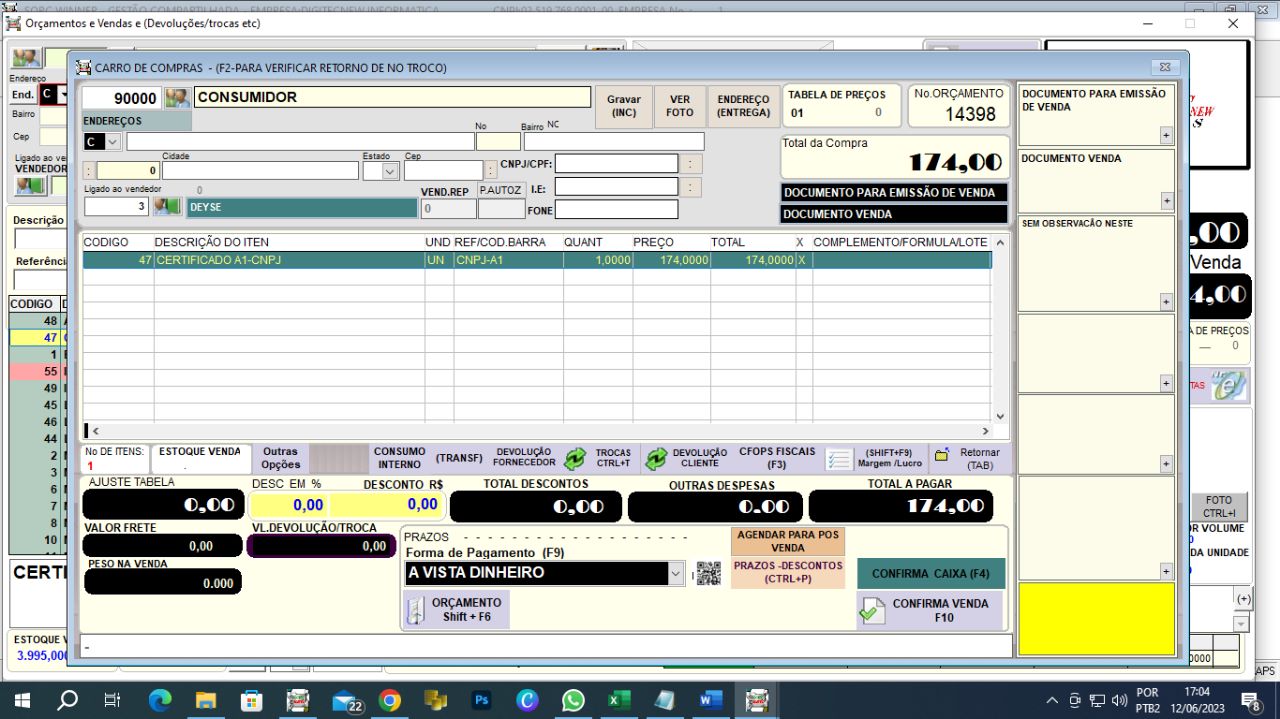
Task: Open Windows Search magnifier
Action: (x=68, y=700)
